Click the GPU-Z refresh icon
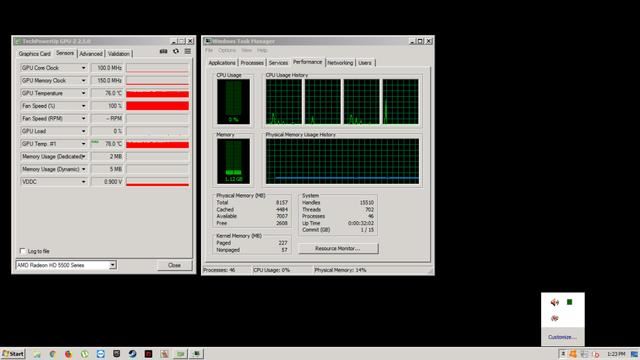The image size is (640, 360). 176,51
